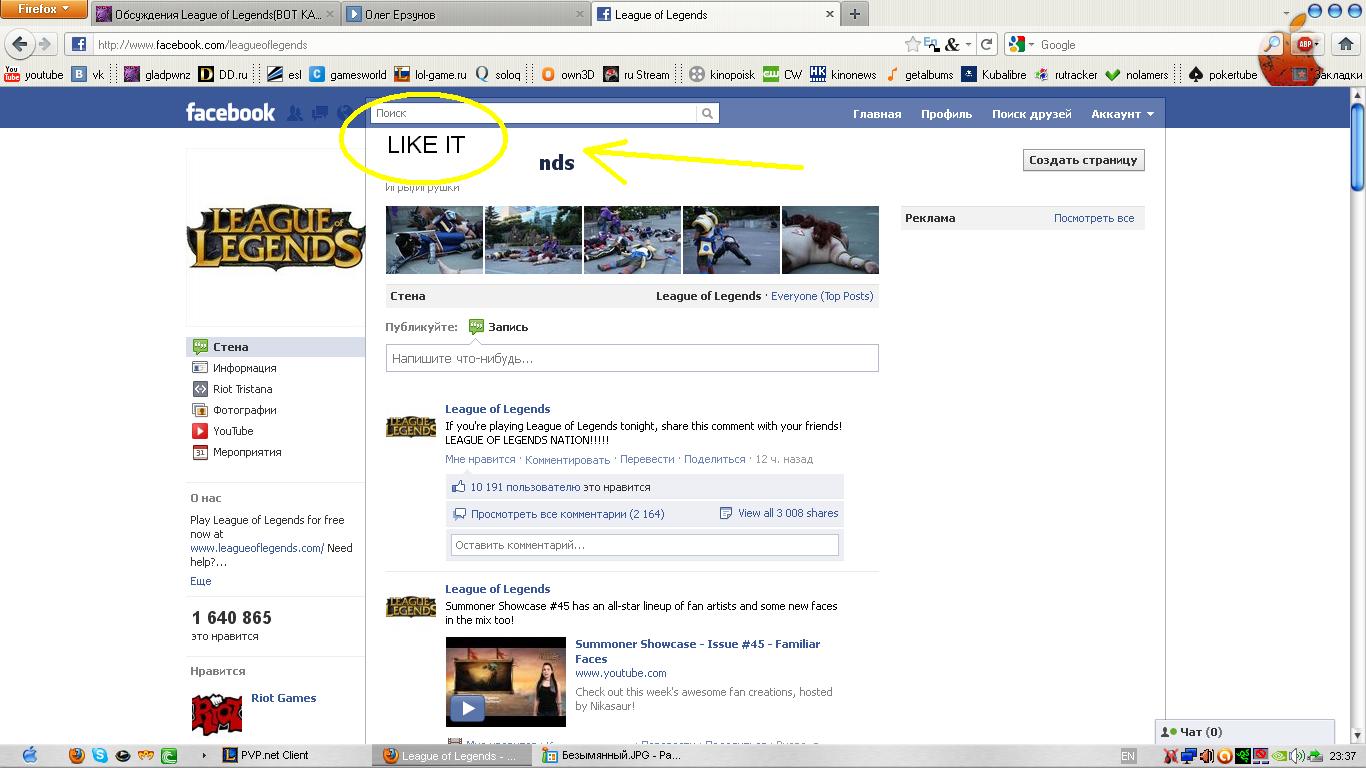Reload the page in Firefox

(x=987, y=44)
